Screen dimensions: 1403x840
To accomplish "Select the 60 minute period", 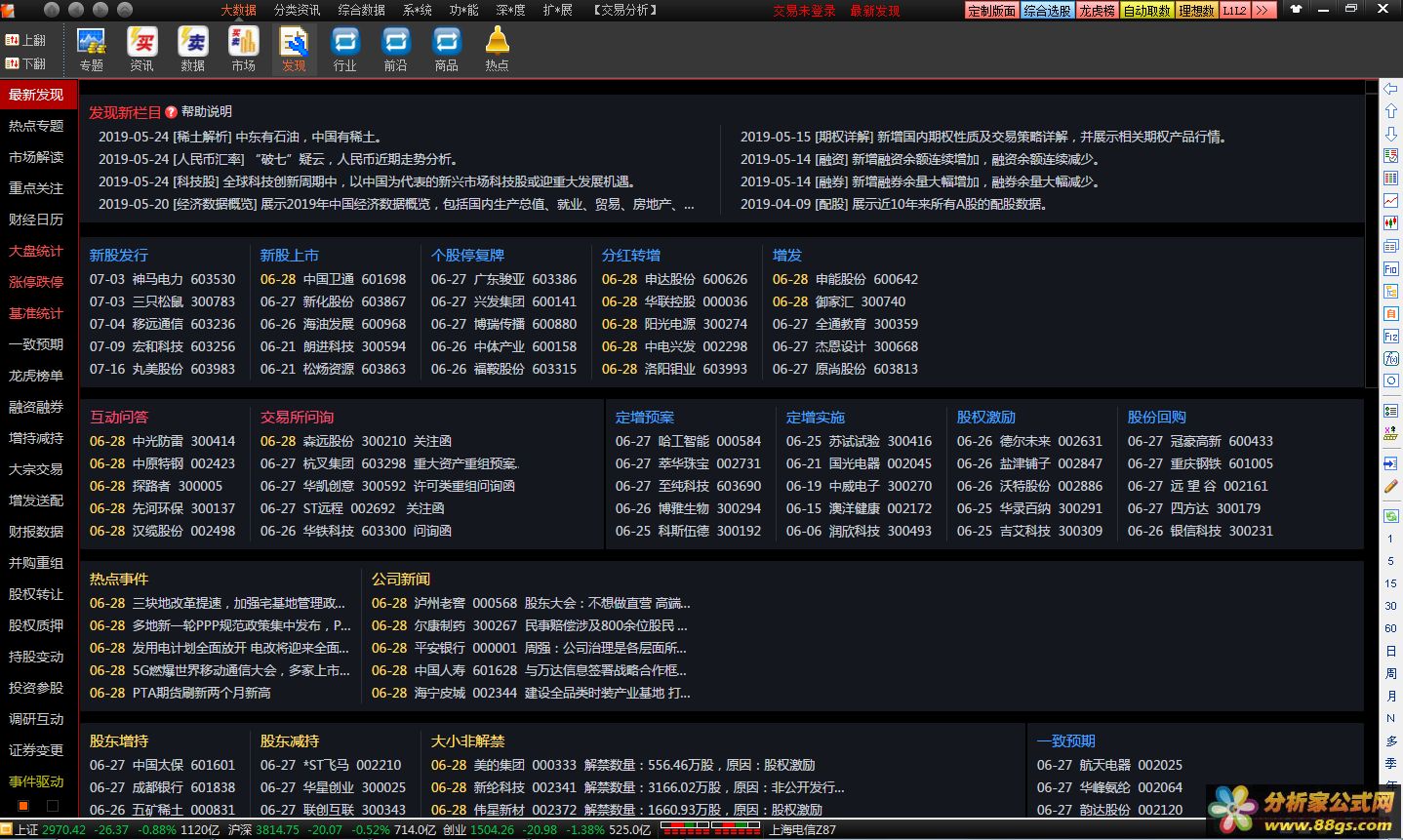I will tap(1390, 628).
